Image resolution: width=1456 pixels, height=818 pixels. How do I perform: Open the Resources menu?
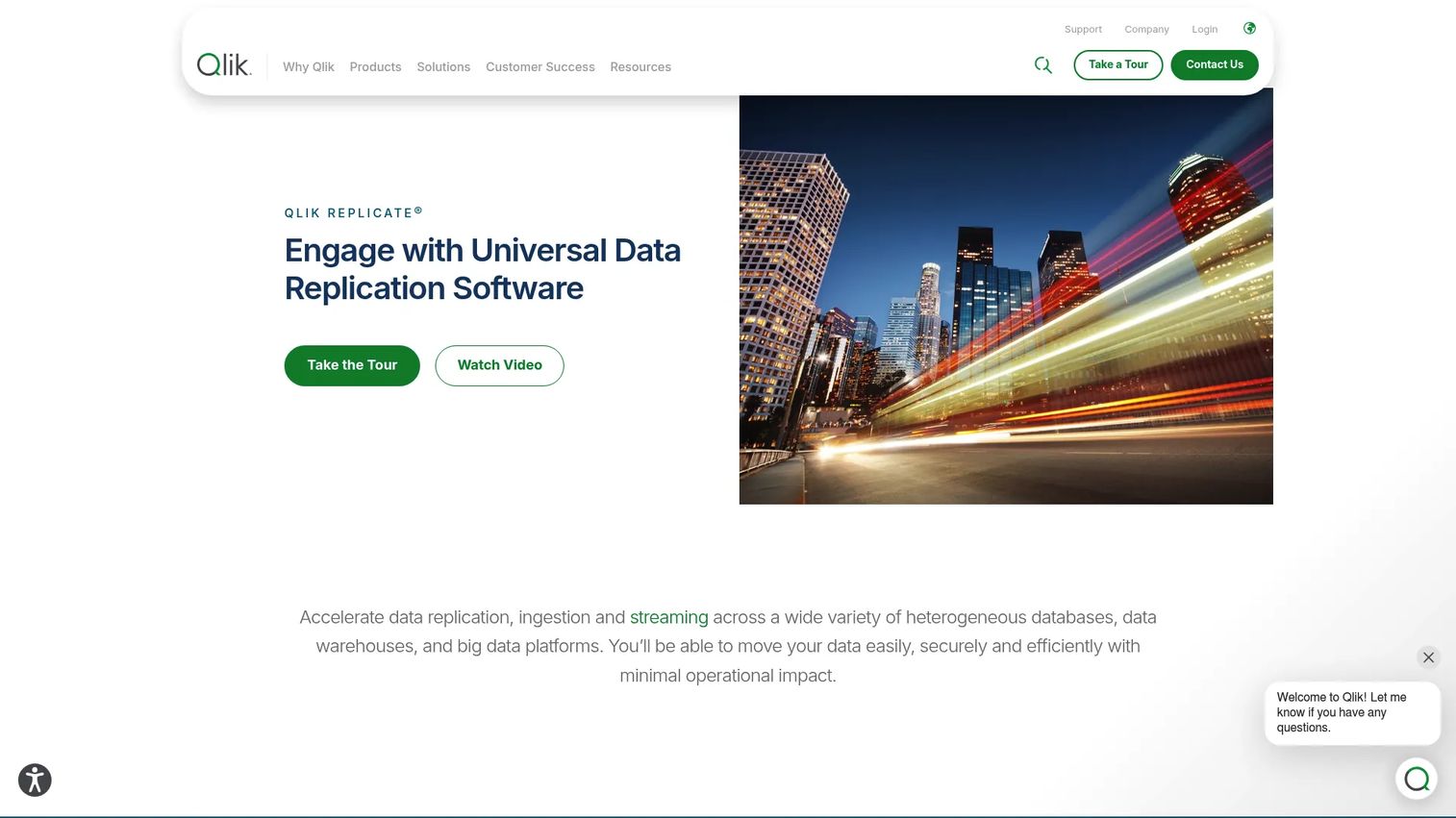(640, 67)
